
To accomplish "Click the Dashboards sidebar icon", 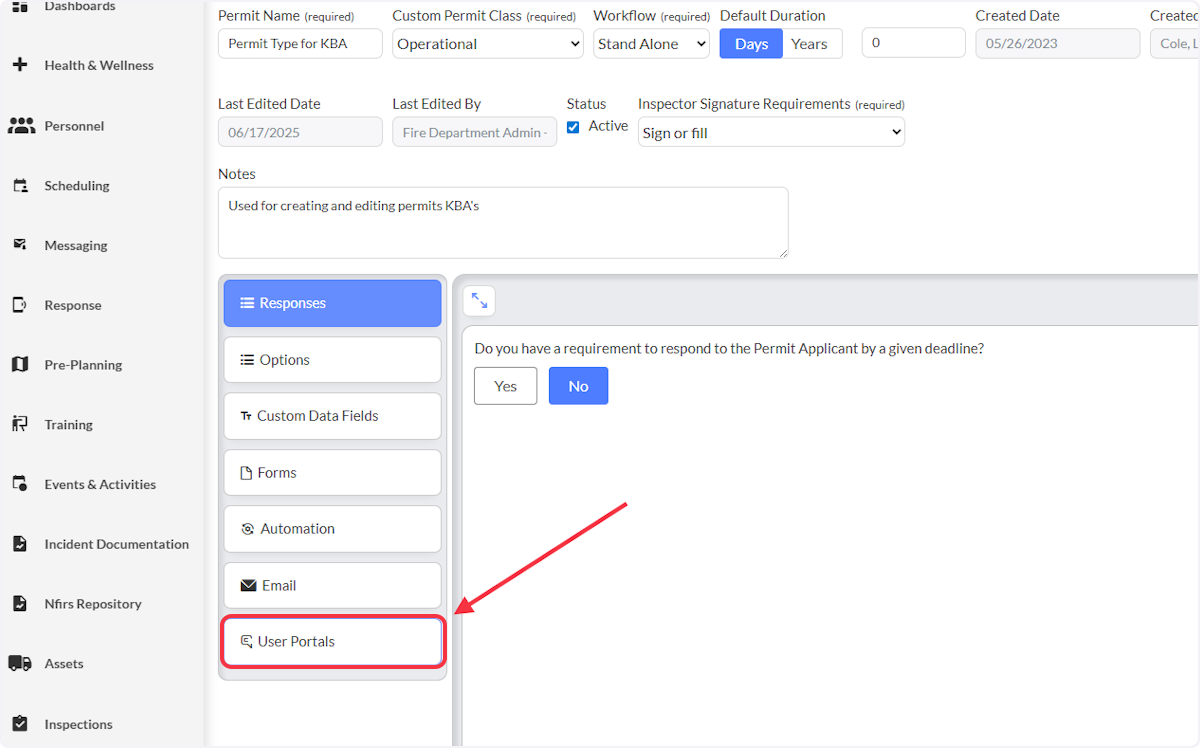I will (x=19, y=6).
